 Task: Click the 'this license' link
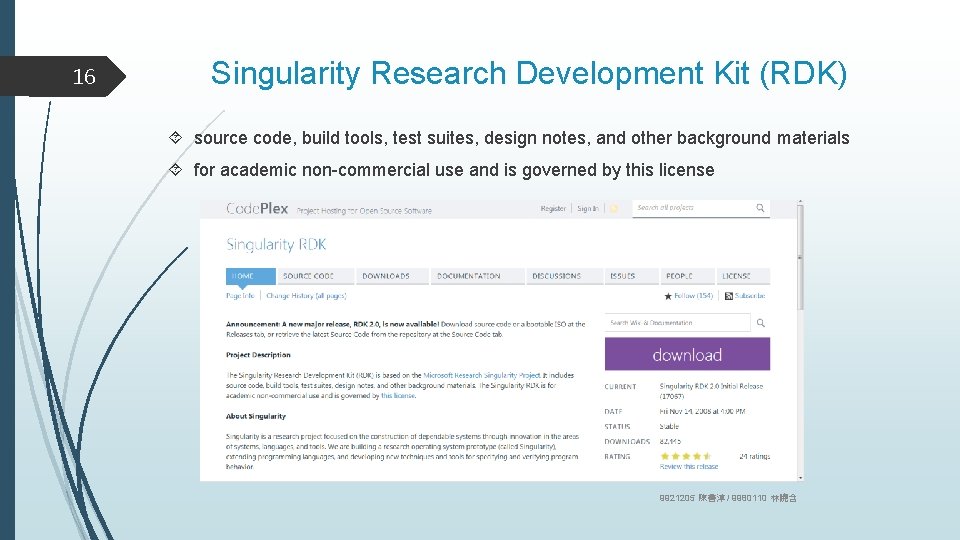[x=398, y=396]
